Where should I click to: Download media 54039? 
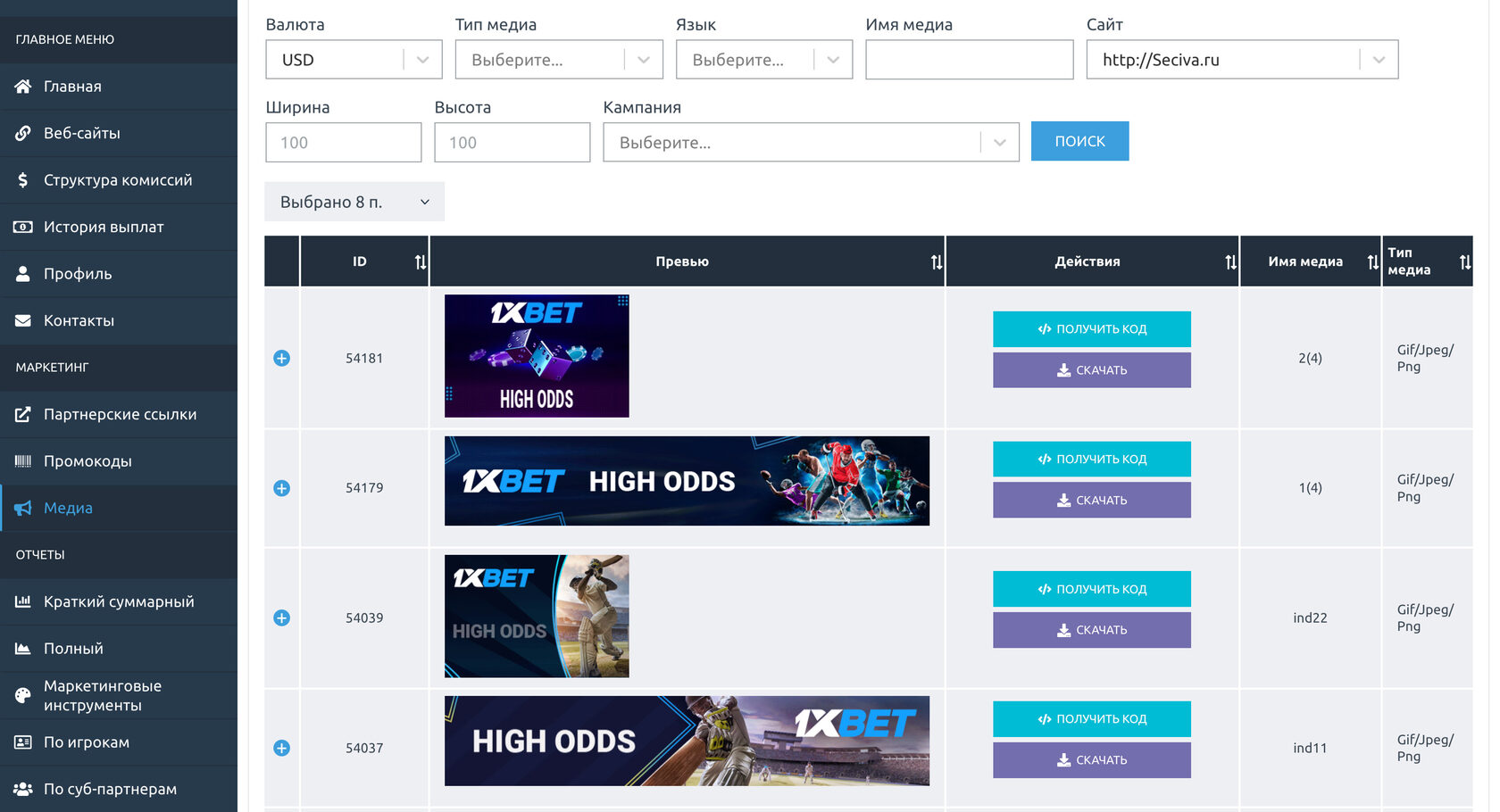(1091, 630)
